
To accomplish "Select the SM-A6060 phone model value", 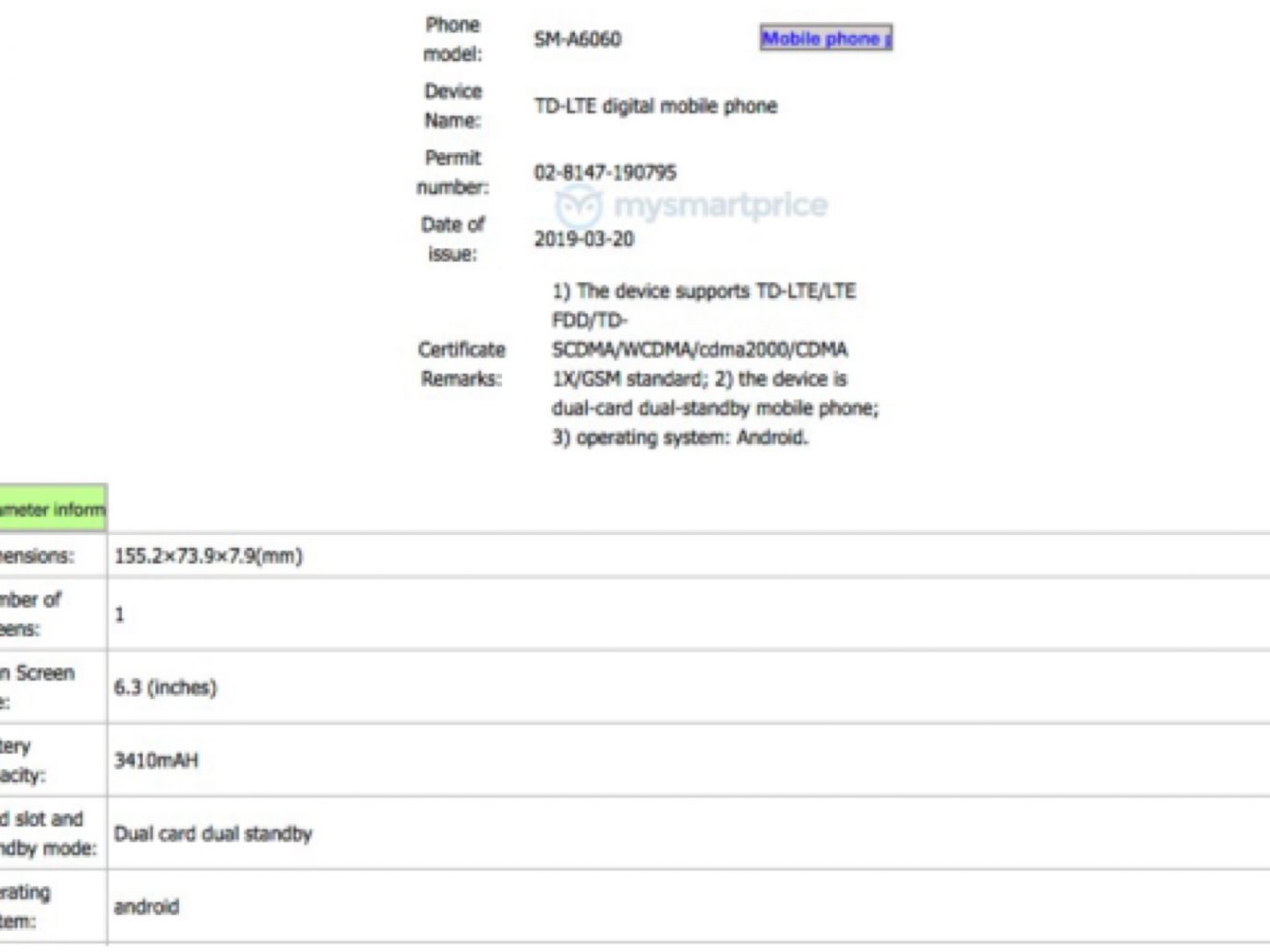I will pos(577,40).
